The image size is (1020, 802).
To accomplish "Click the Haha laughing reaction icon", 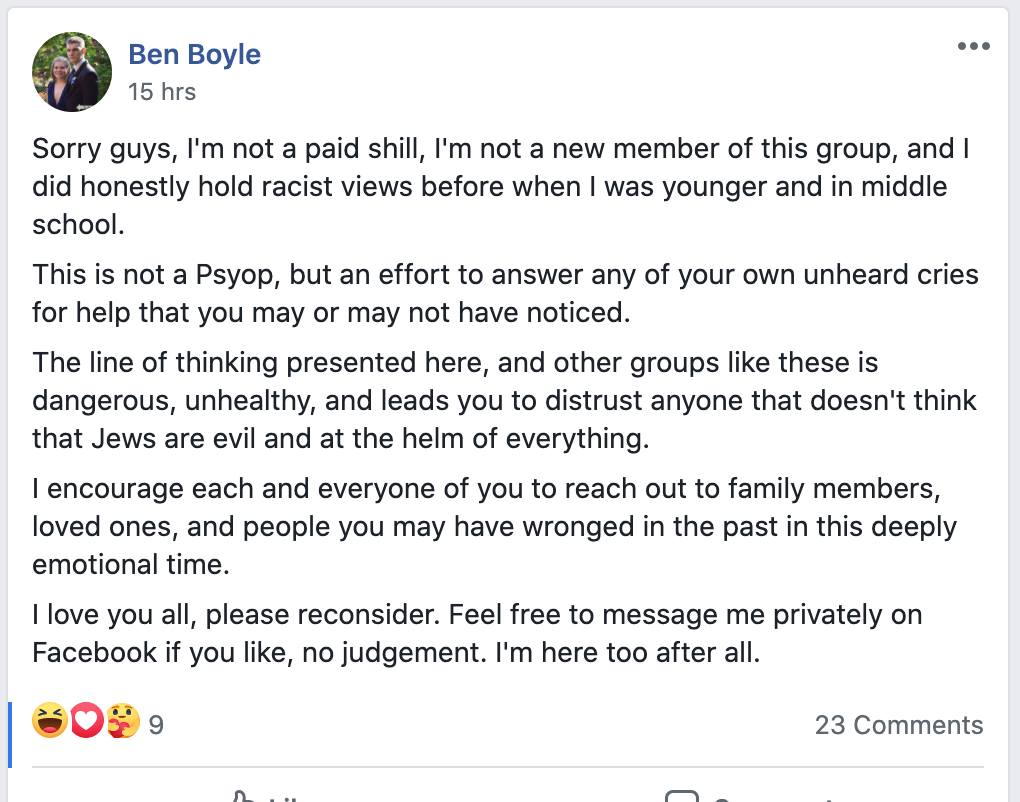I will 49,720.
